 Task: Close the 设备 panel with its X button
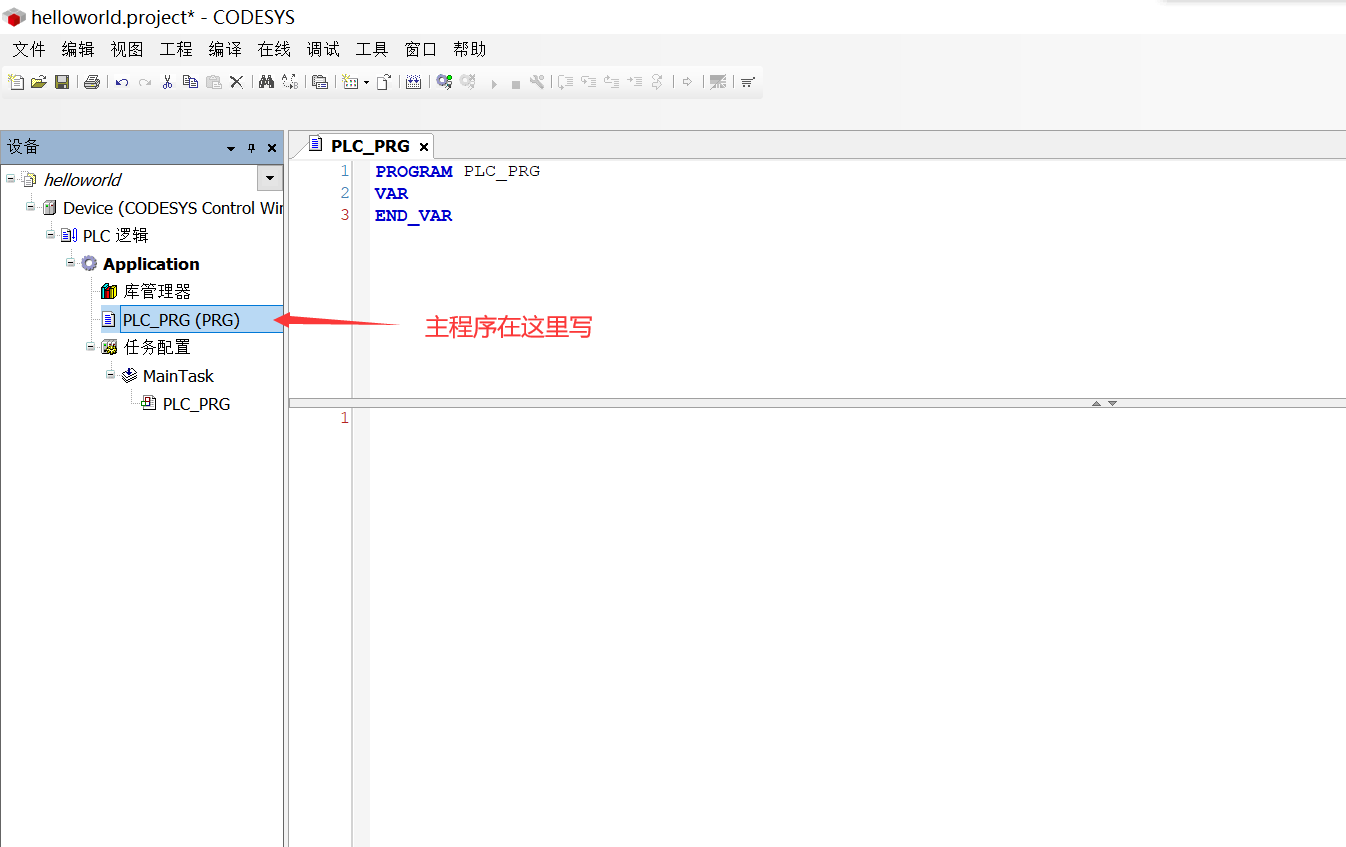coord(271,147)
